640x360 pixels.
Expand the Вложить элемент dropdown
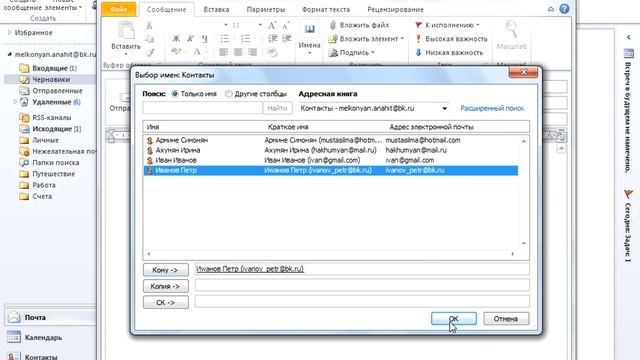402,39
